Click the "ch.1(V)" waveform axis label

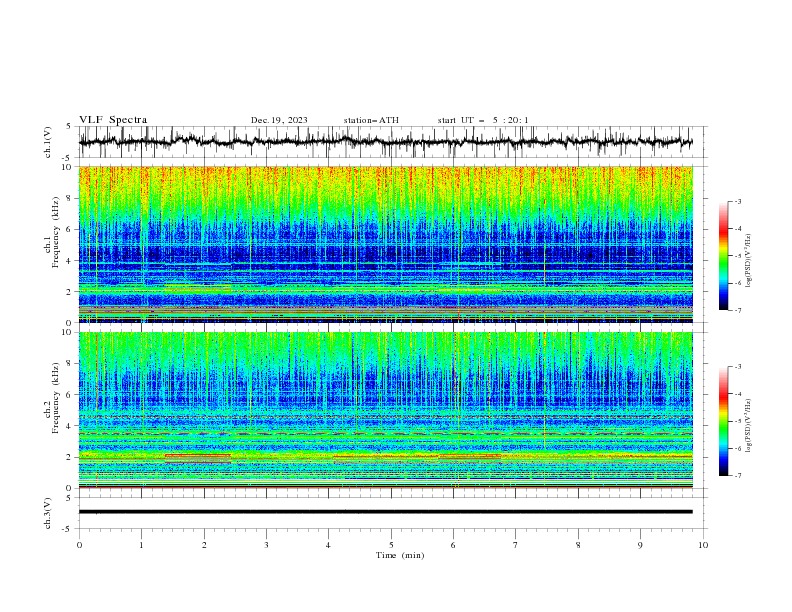point(48,142)
